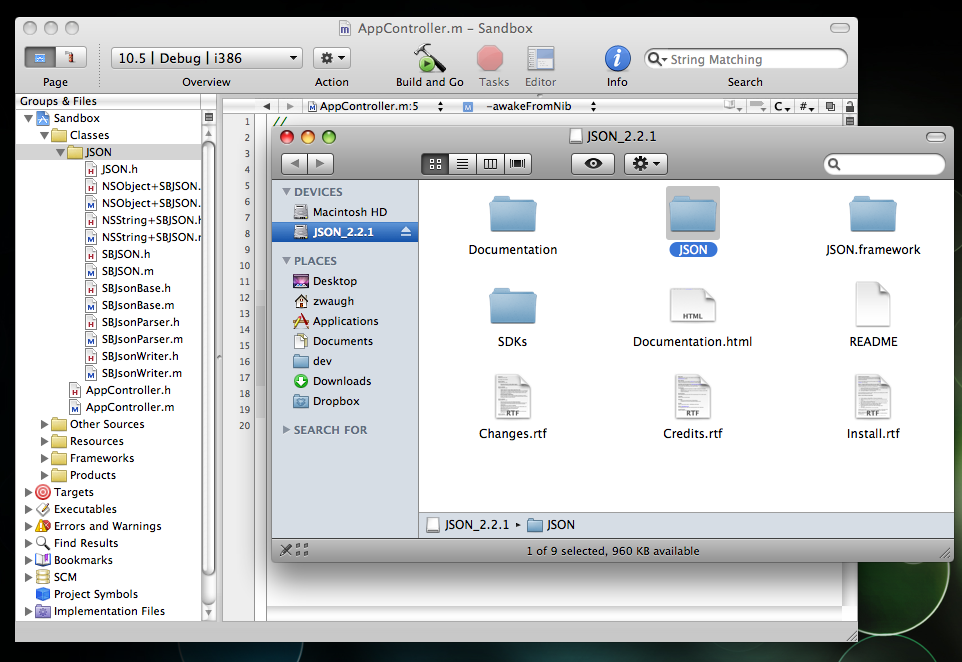Viewport: 962px width, 662px height.
Task: Open the Finder gear action menu
Action: [x=645, y=164]
